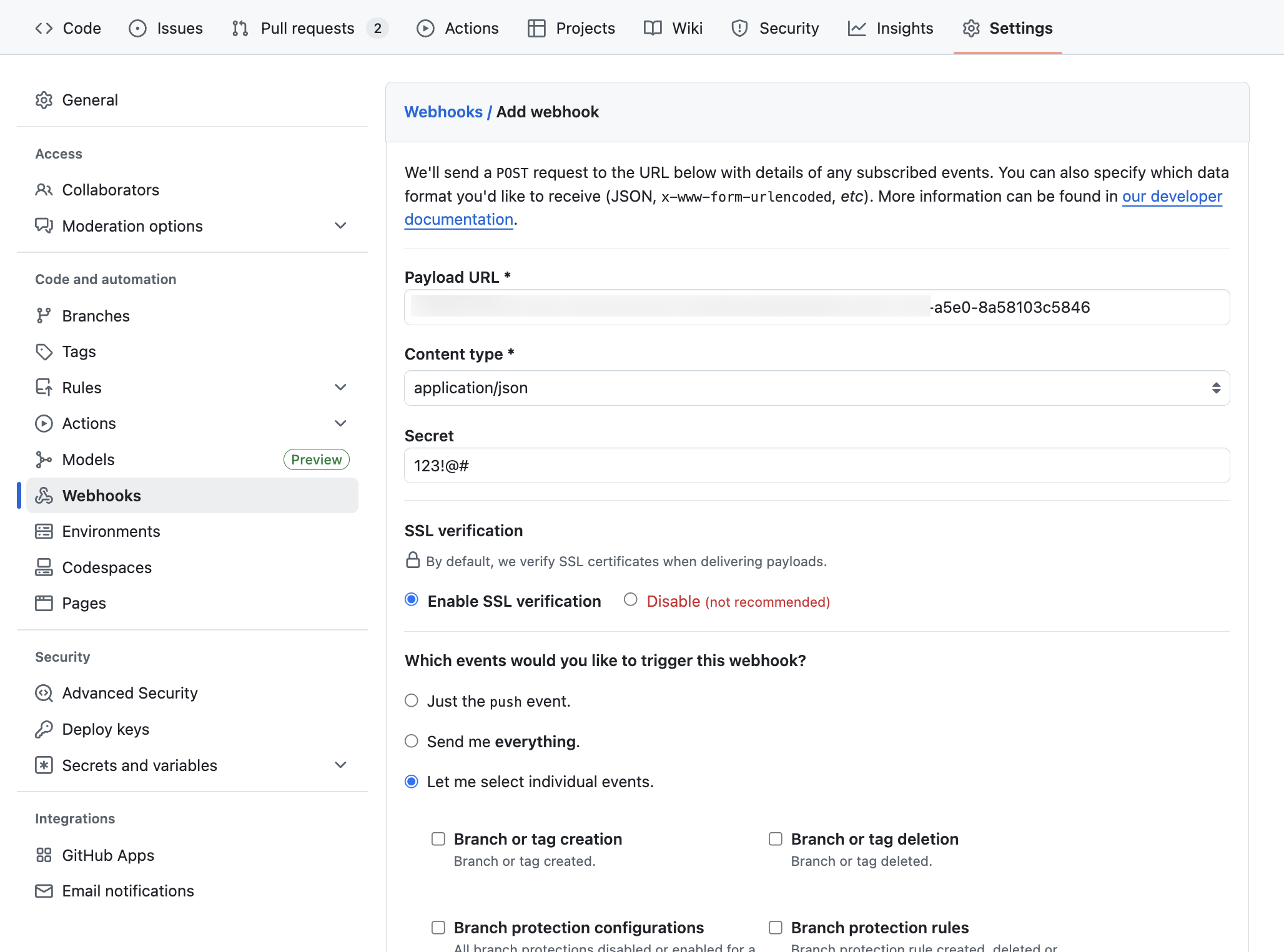Click the GitHub Apps grid icon

point(44,855)
